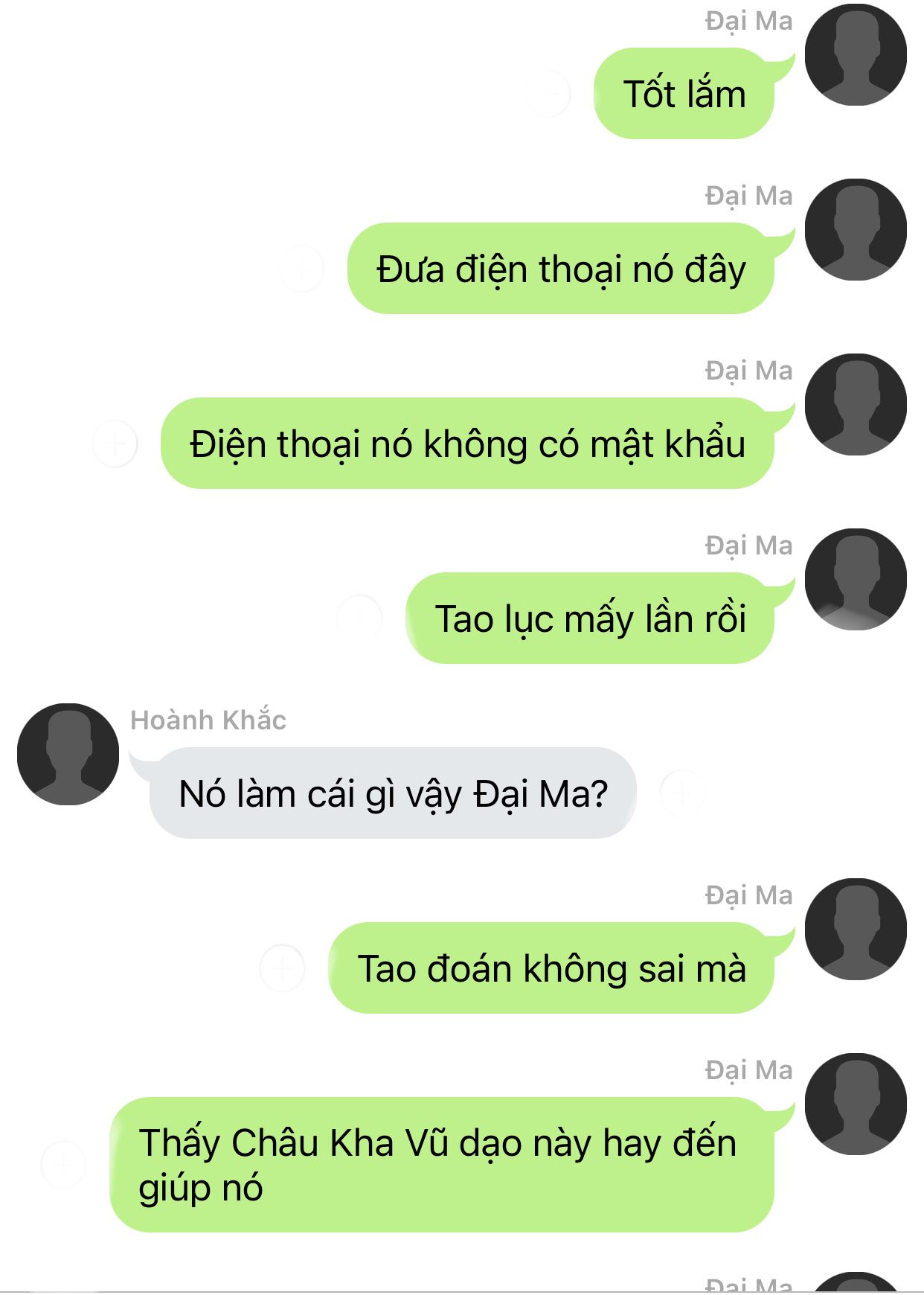
Task: Tap avatar next to "Điện thoại nó không có mật khẩu"
Action: point(856,404)
